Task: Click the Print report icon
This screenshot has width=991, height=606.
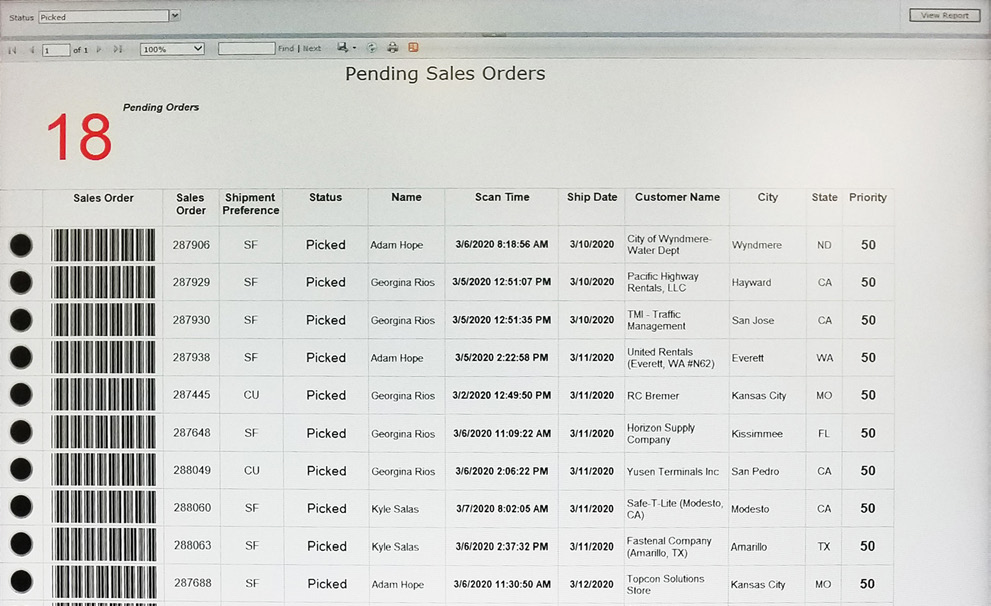Action: (x=393, y=48)
